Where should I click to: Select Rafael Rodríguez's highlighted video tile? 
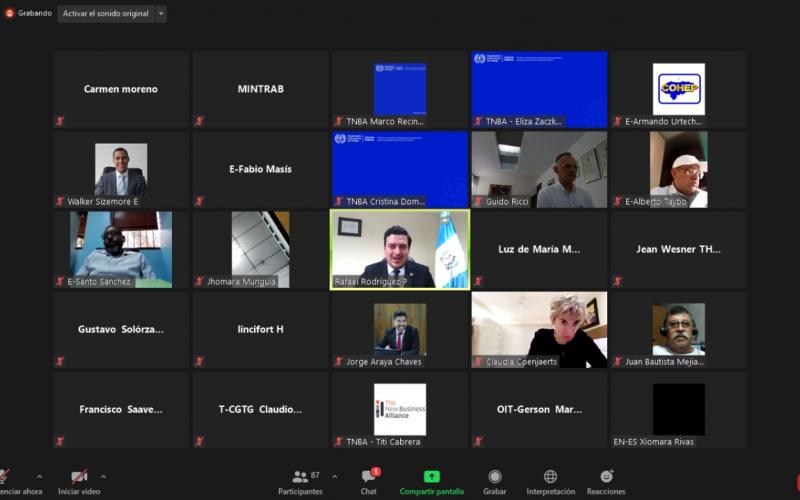(400, 249)
